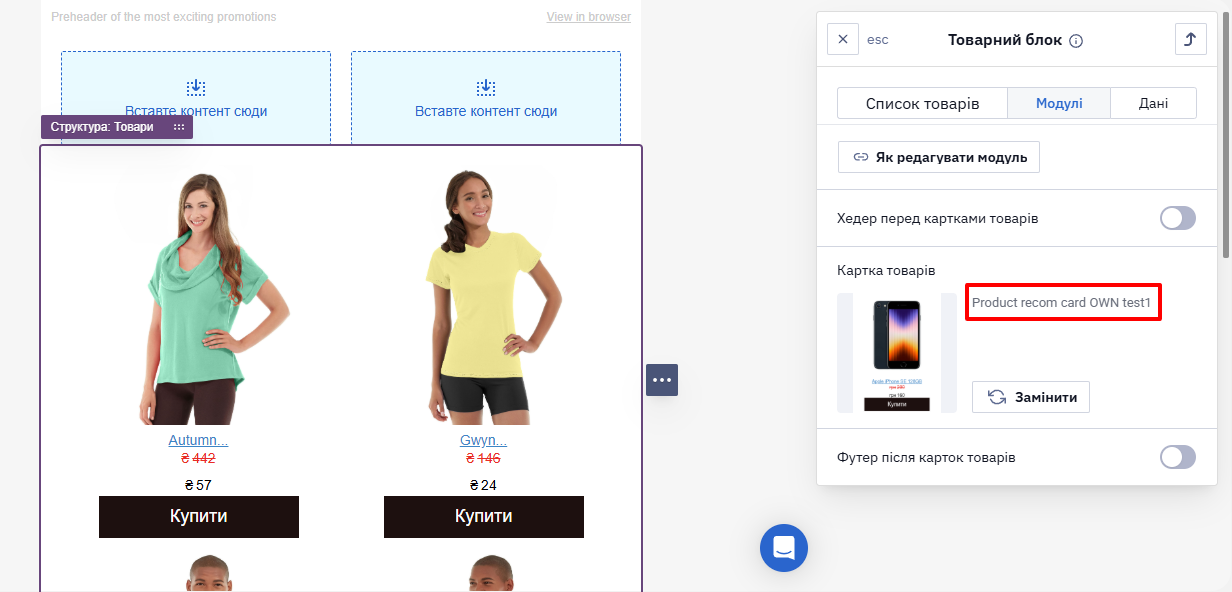This screenshot has width=1232, height=592.
Task: Toggle Футер після карток товарів switch
Action: click(x=1178, y=457)
